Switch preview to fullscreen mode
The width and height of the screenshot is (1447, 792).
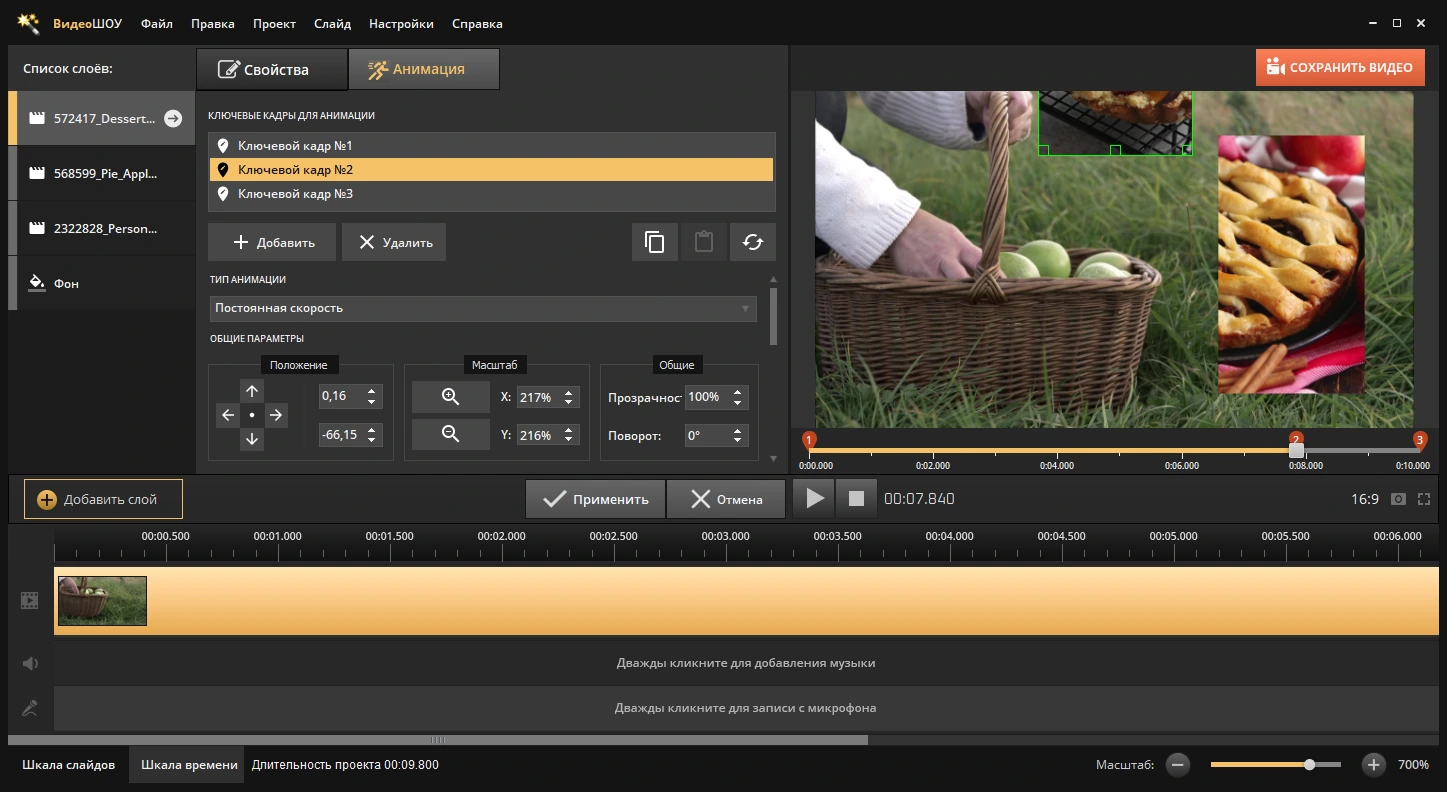1424,499
